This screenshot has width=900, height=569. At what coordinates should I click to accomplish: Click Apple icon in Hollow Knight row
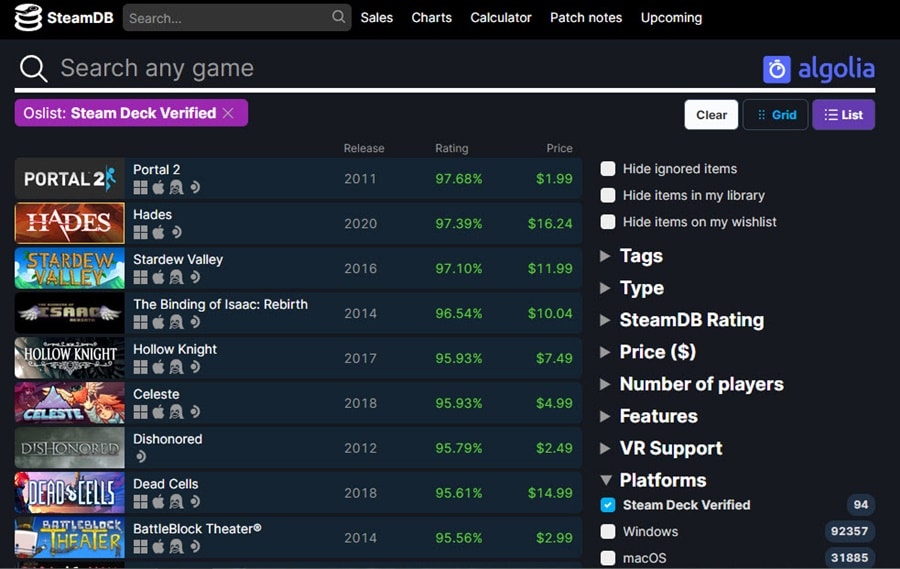[x=158, y=367]
